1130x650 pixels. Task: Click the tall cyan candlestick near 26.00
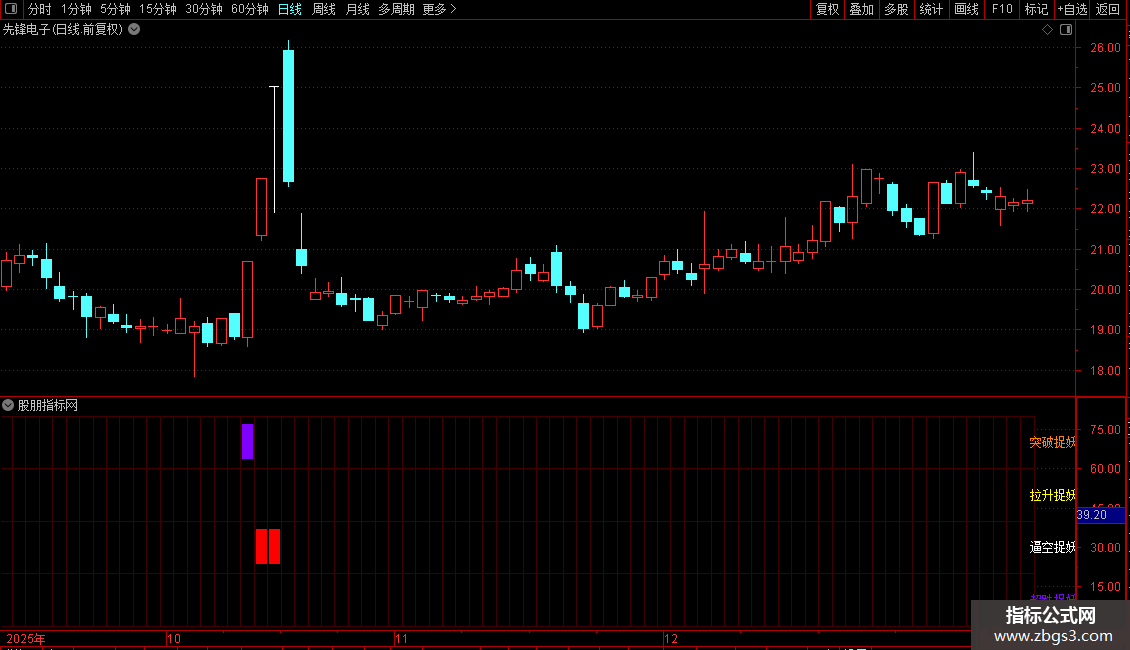[x=288, y=115]
